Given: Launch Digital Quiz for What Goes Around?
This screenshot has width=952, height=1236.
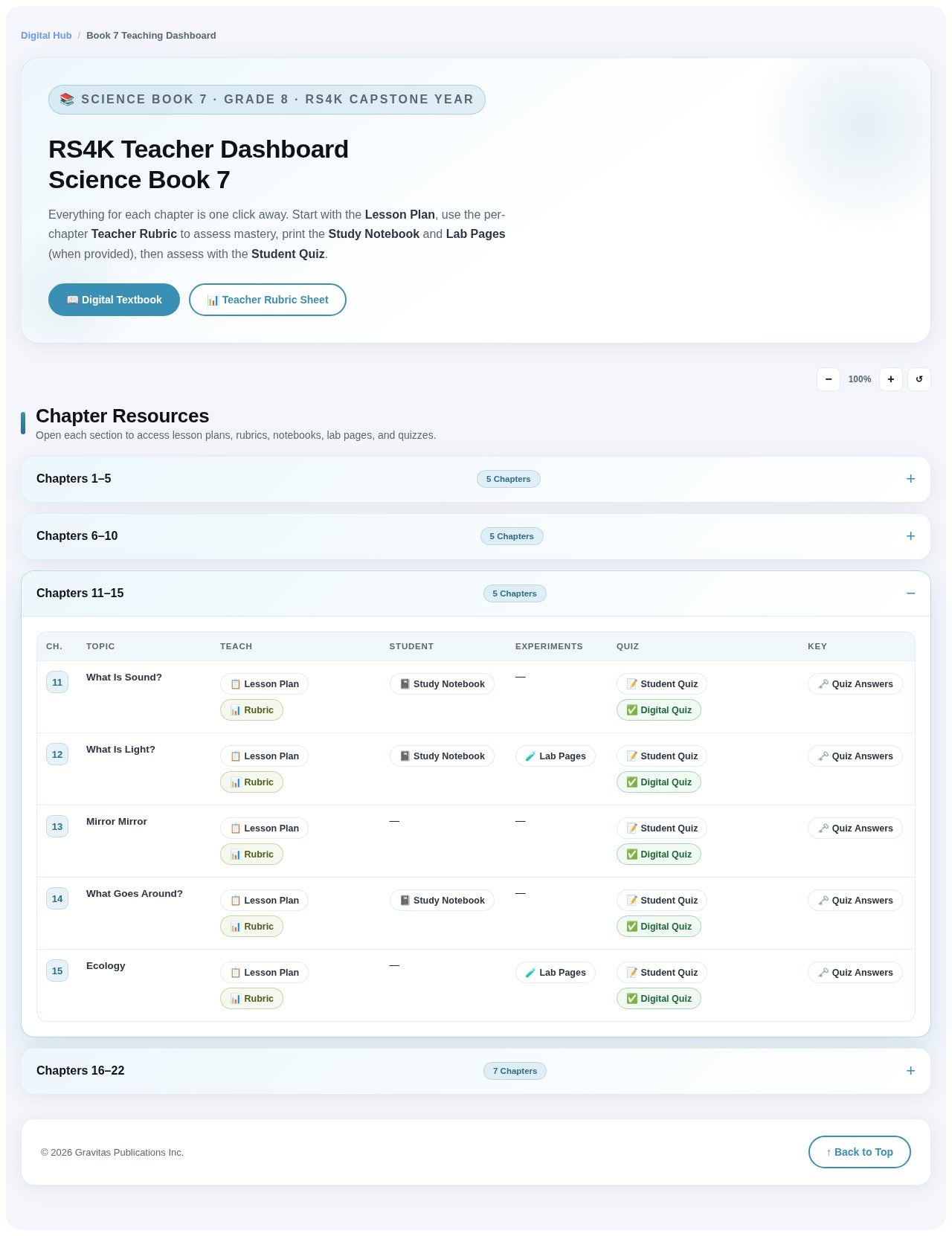Looking at the screenshot, I should pos(659,927).
